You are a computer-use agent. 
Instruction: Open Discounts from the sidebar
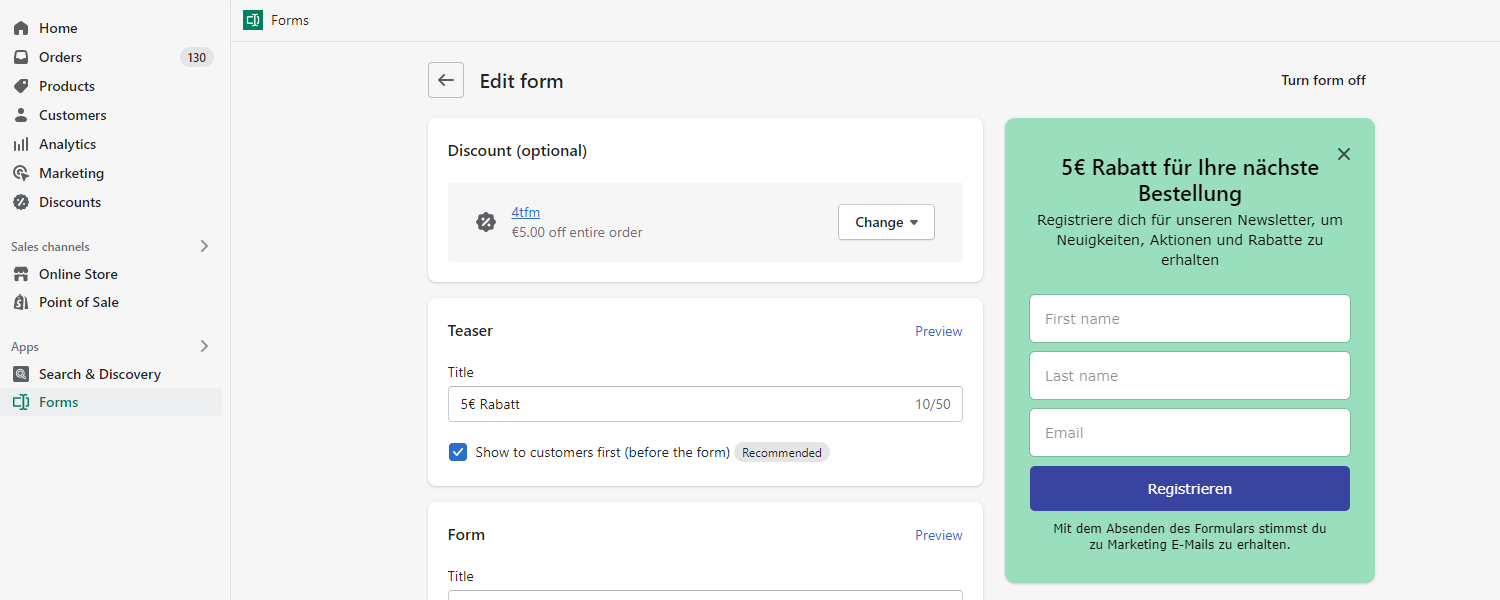(x=68, y=201)
